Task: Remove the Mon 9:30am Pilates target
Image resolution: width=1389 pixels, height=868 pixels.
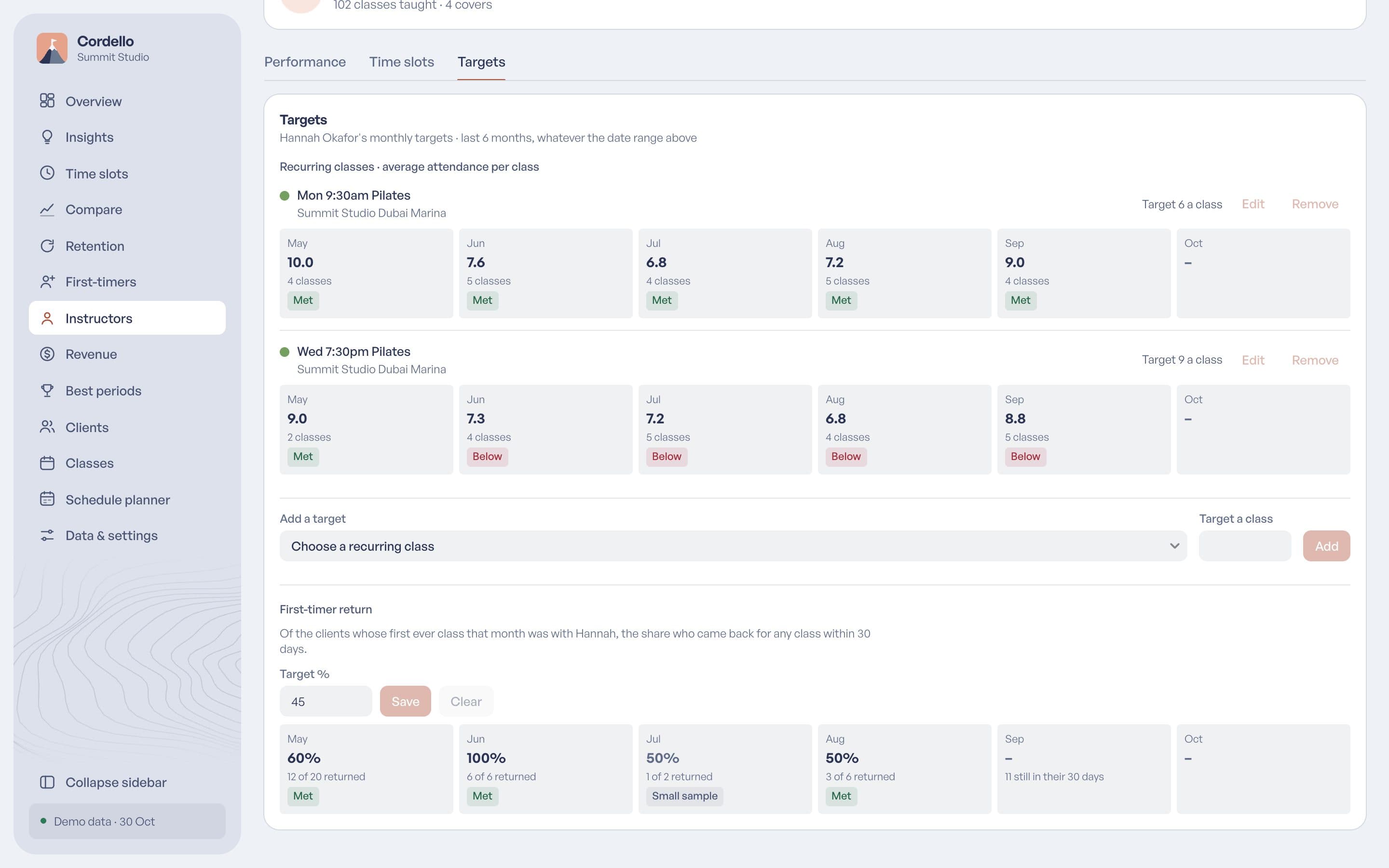Action: point(1315,204)
